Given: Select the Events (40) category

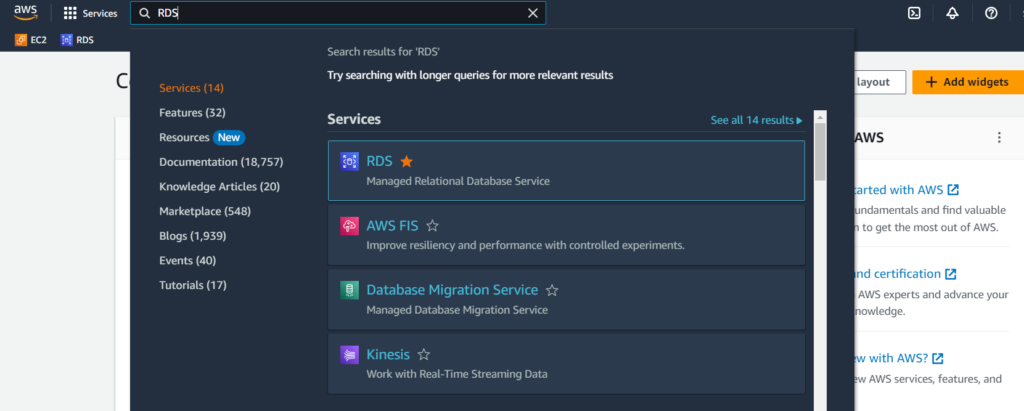Looking at the screenshot, I should pos(187,261).
